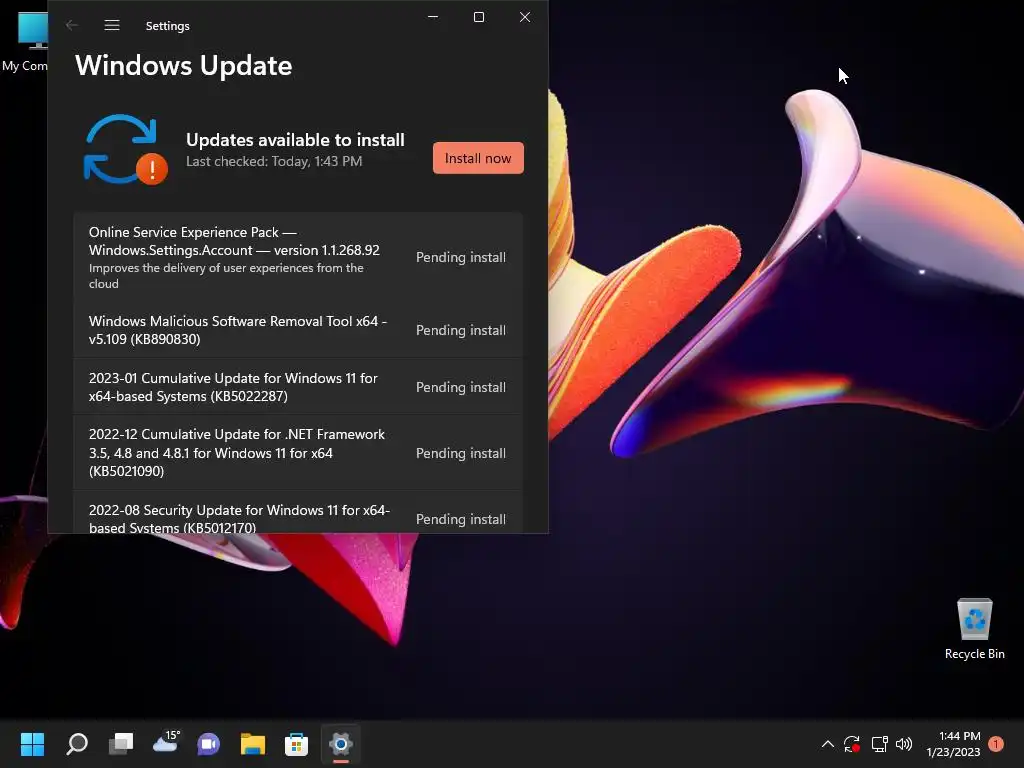Screen dimensions: 1024x768
Task: Open network status tray icon
Action: click(x=880, y=744)
